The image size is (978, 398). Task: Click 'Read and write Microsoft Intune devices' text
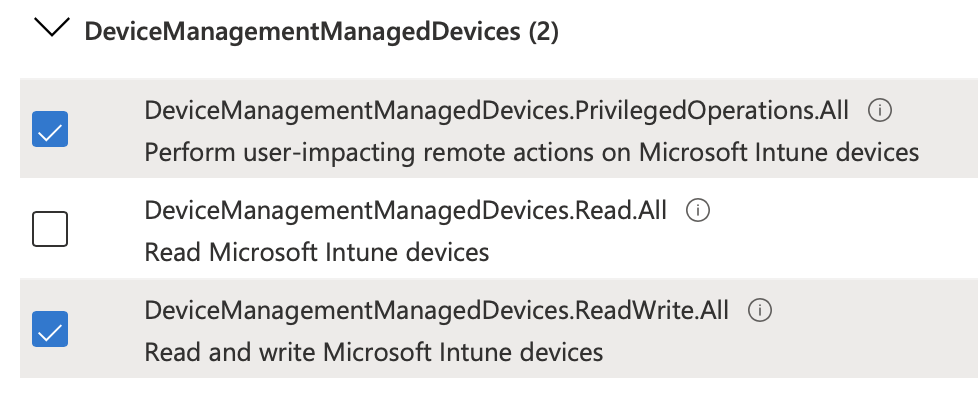point(374,352)
